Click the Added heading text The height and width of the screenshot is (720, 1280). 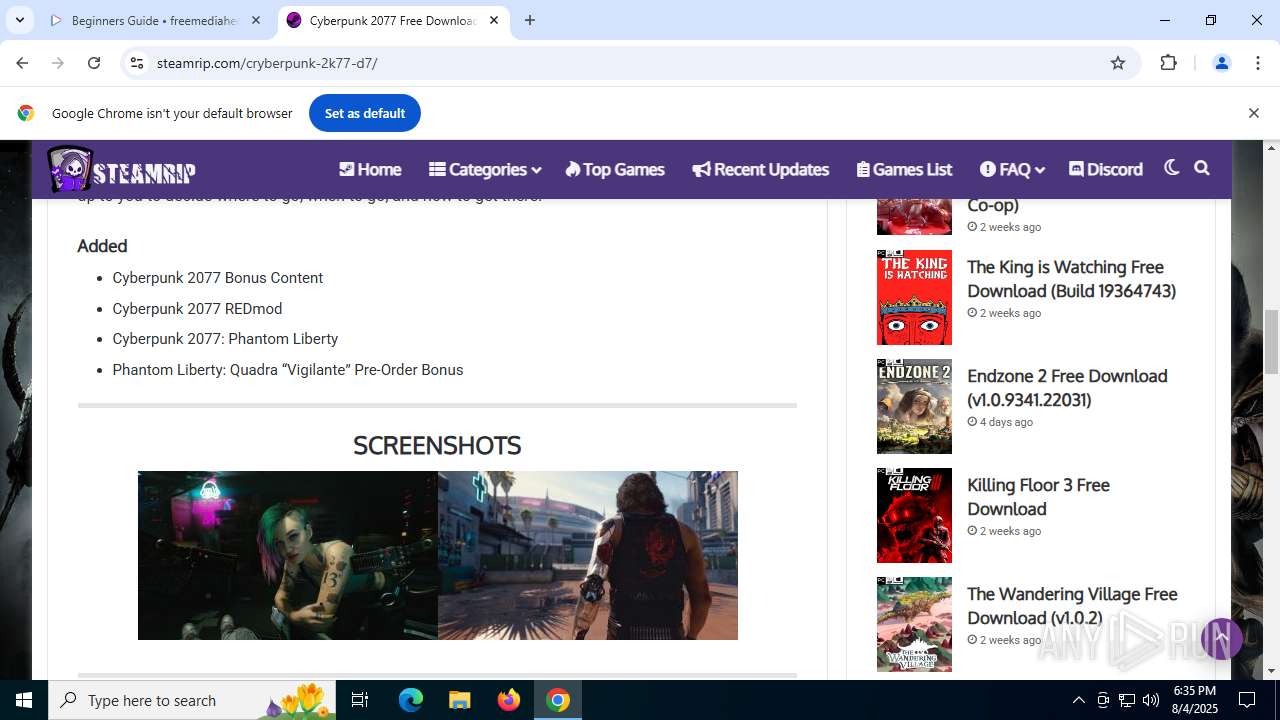(102, 246)
